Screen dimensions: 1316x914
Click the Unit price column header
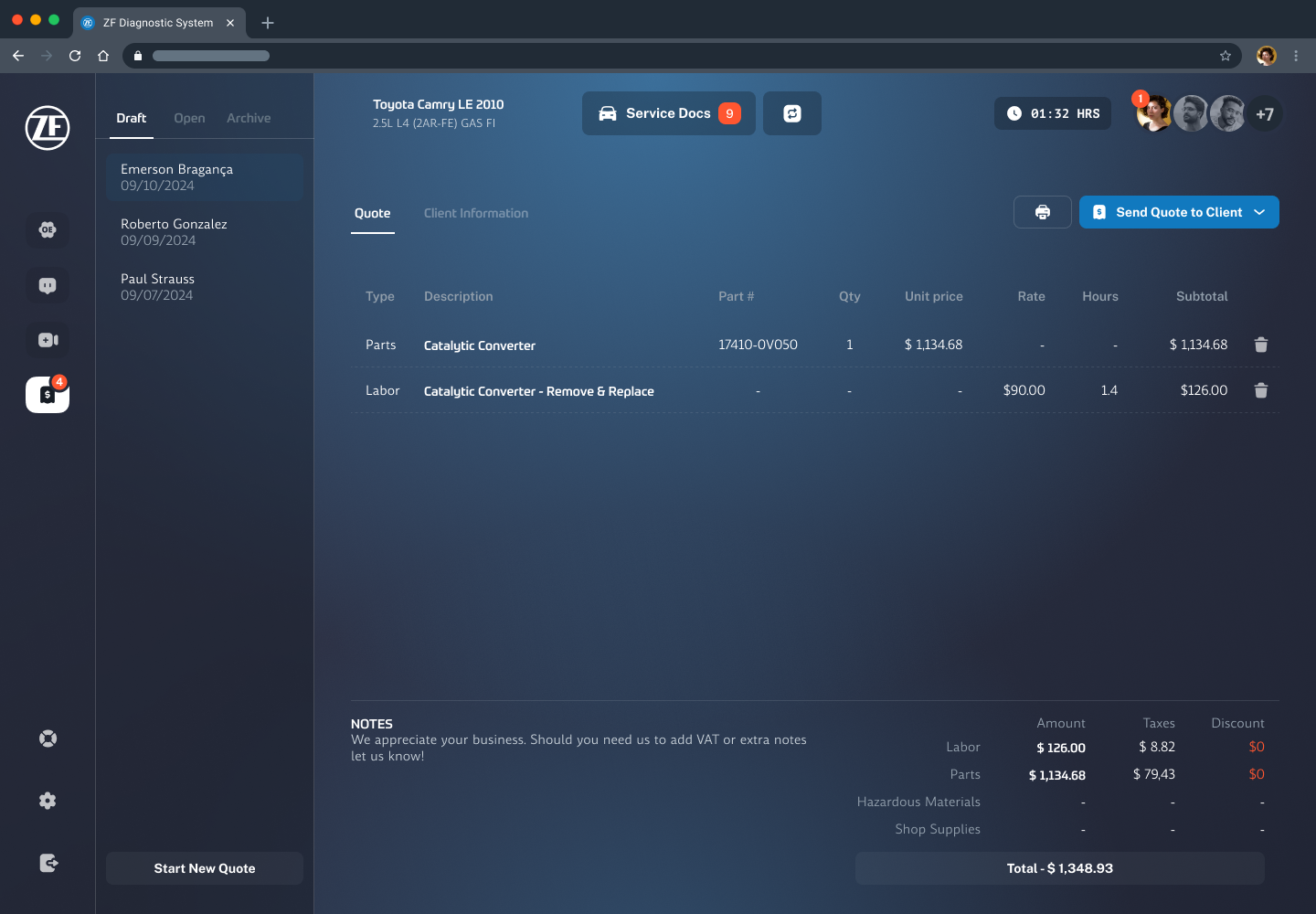pos(934,296)
